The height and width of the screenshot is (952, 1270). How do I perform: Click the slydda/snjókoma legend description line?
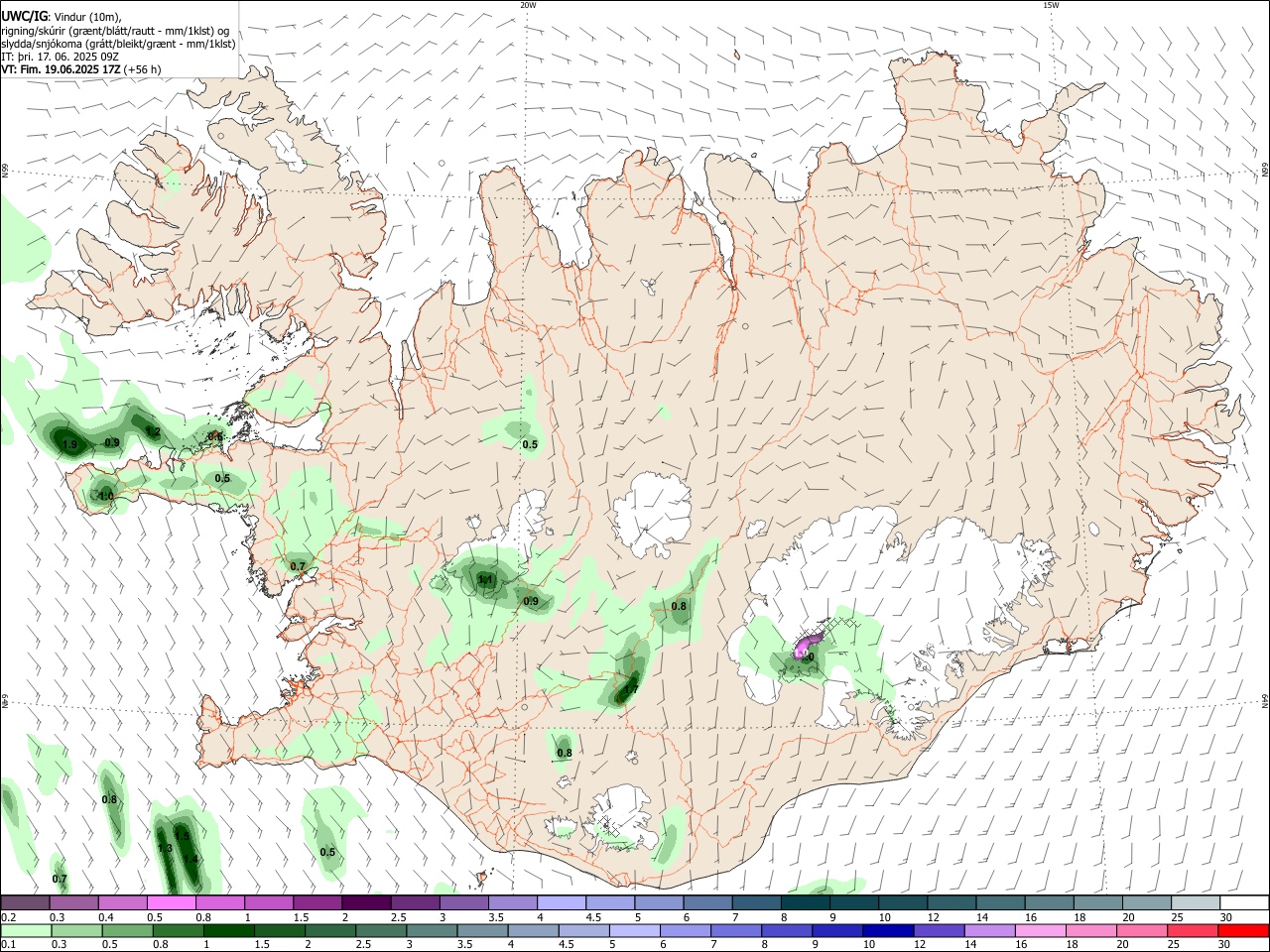[x=118, y=44]
